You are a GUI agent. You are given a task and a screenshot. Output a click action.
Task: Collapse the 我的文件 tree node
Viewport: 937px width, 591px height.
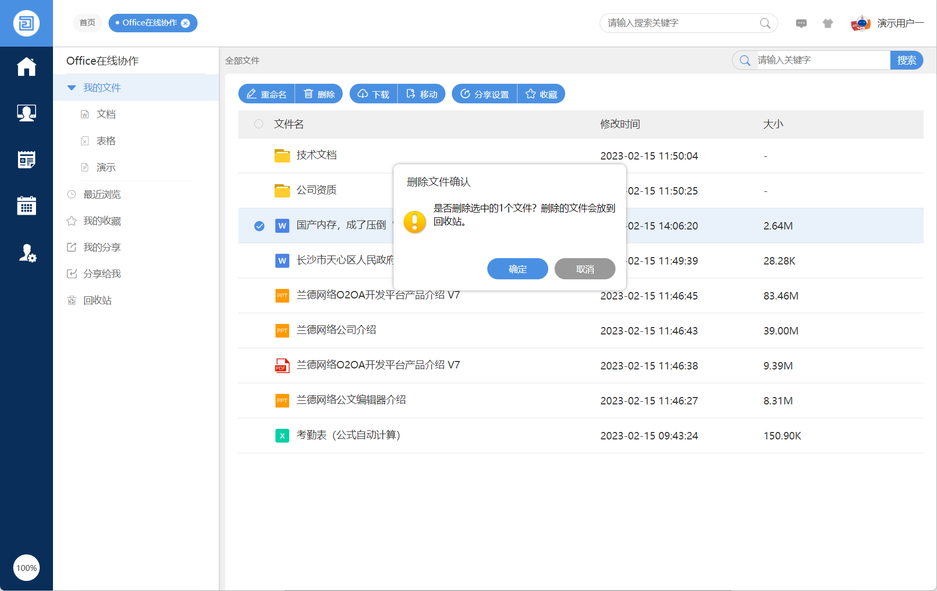(x=71, y=88)
